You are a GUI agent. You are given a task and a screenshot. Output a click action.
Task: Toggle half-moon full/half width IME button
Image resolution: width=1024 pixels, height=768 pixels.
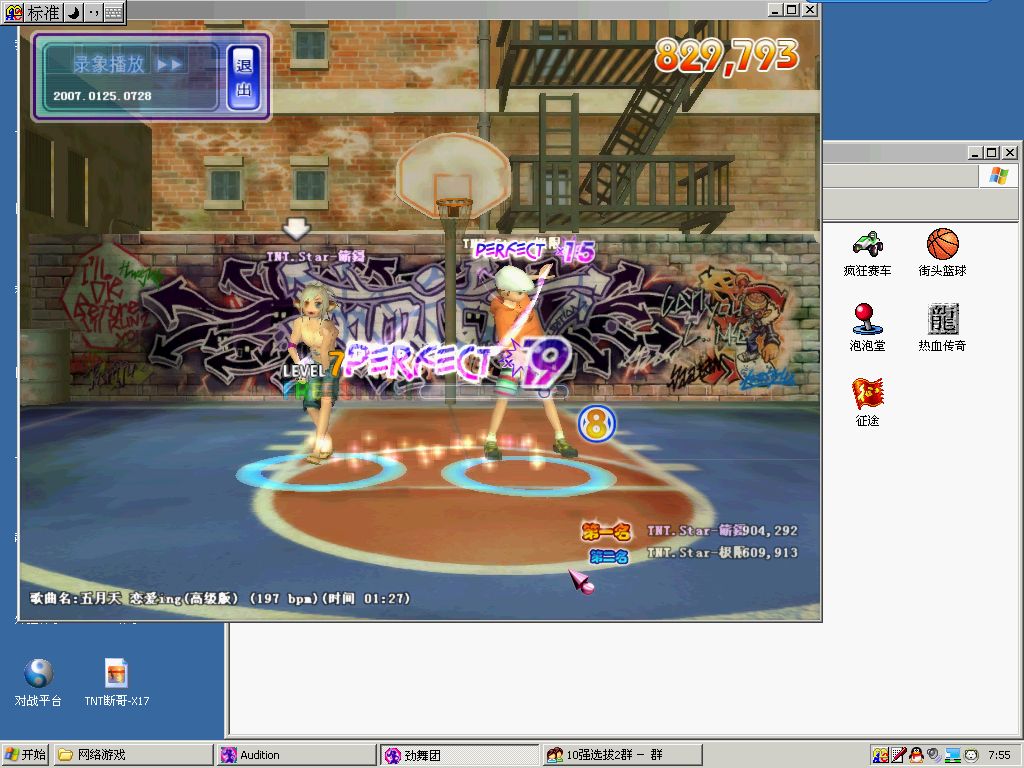[73, 12]
